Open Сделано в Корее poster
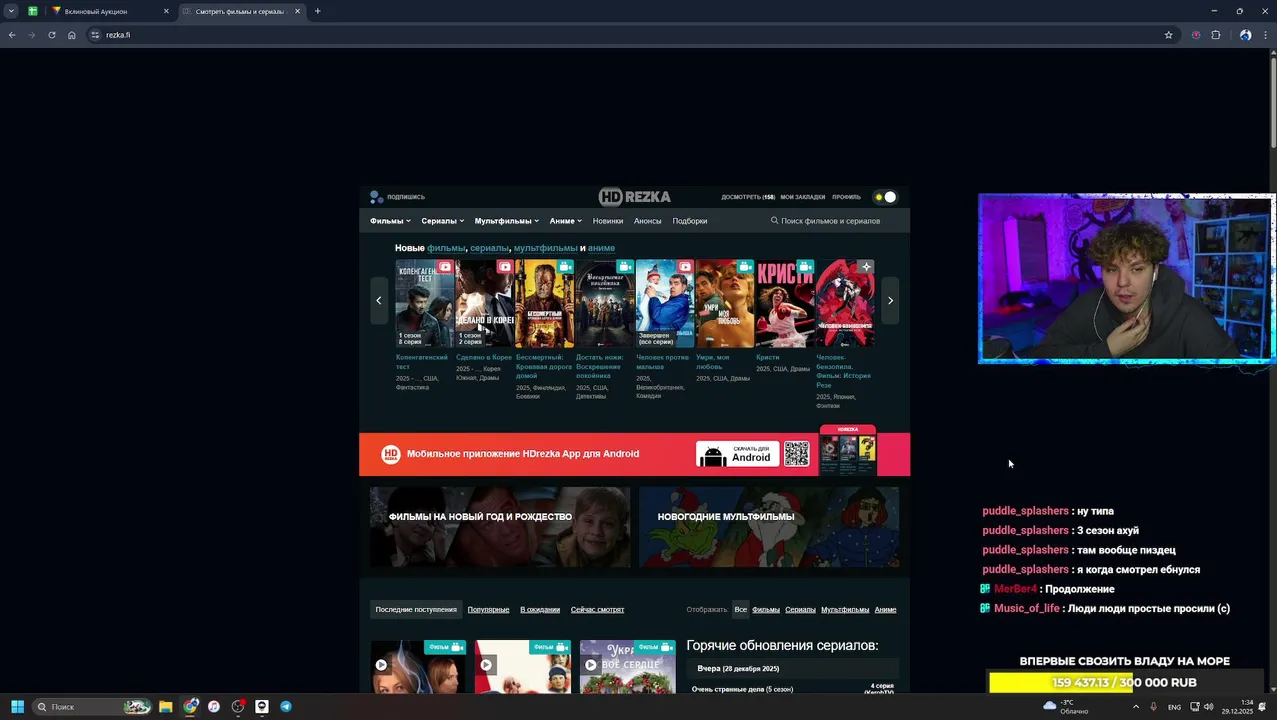 click(x=485, y=303)
